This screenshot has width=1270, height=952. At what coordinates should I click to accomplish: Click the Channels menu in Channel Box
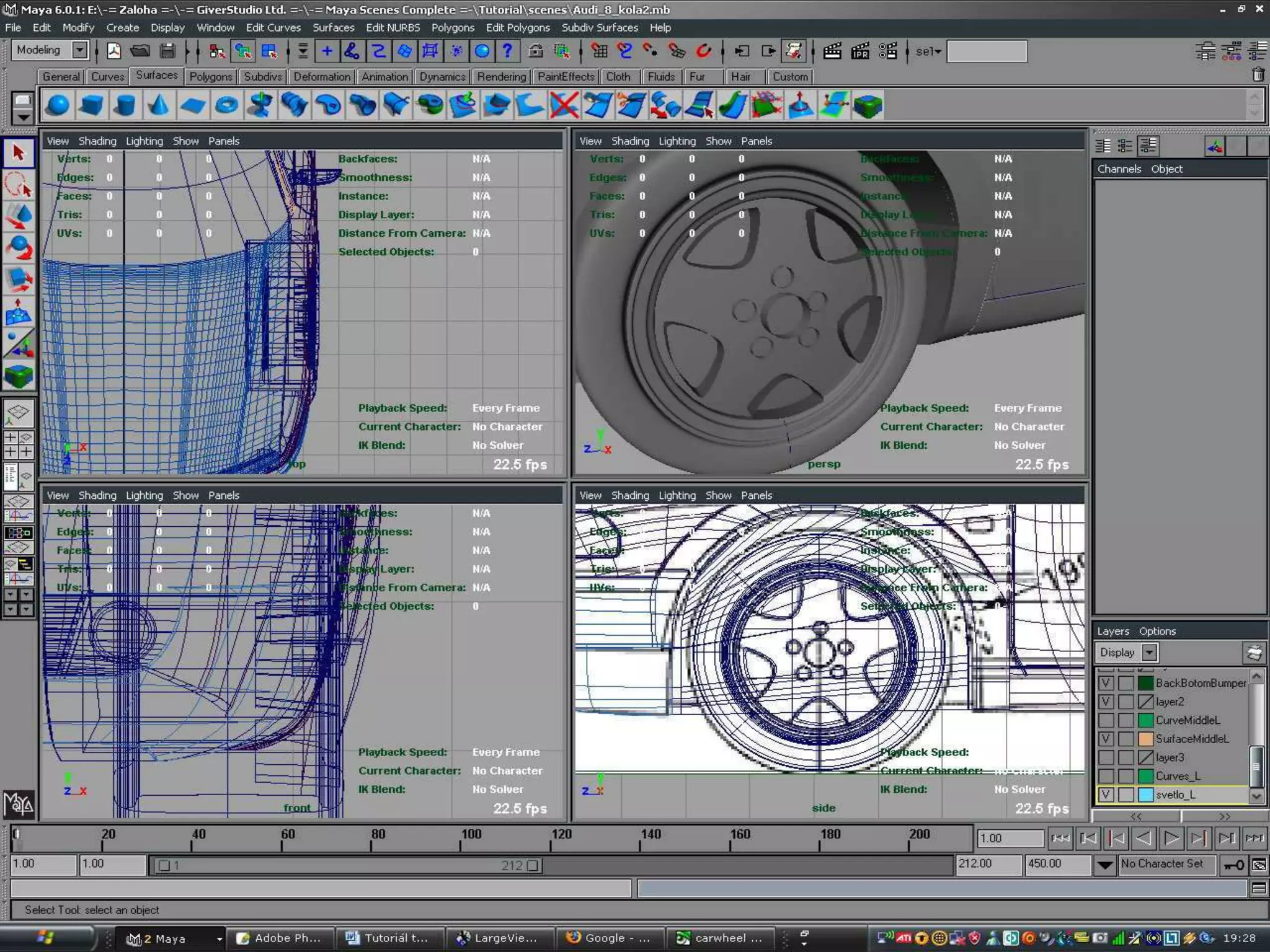coord(1119,169)
